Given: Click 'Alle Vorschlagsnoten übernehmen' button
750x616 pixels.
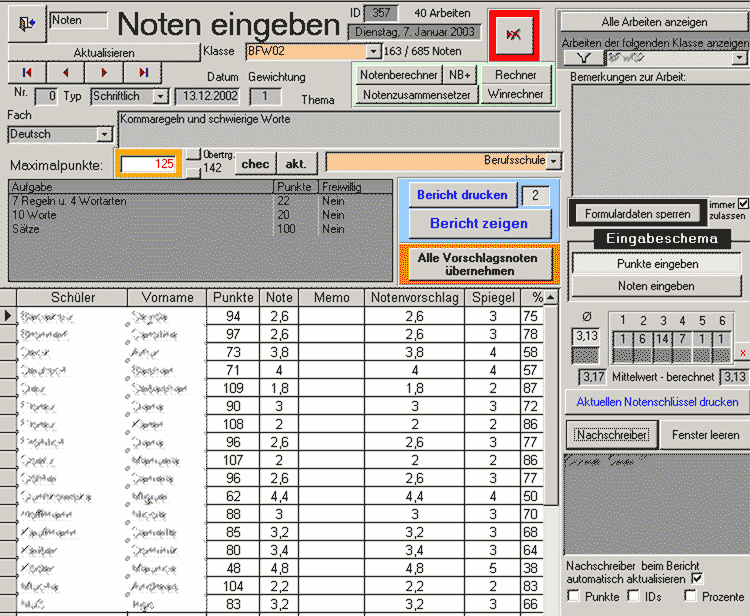Looking at the screenshot, I should 477,264.
